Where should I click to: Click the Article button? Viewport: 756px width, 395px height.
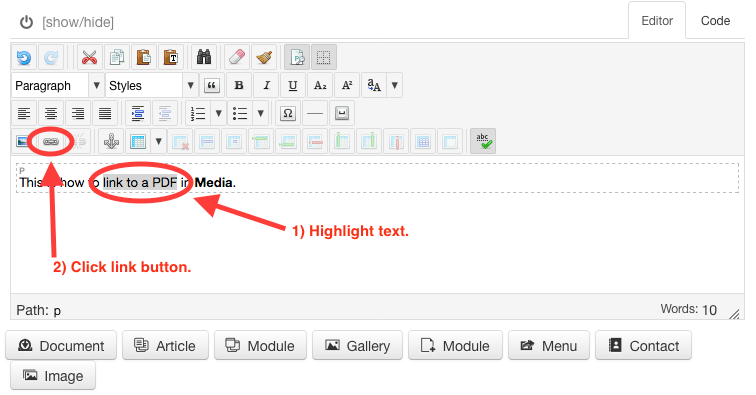point(165,345)
